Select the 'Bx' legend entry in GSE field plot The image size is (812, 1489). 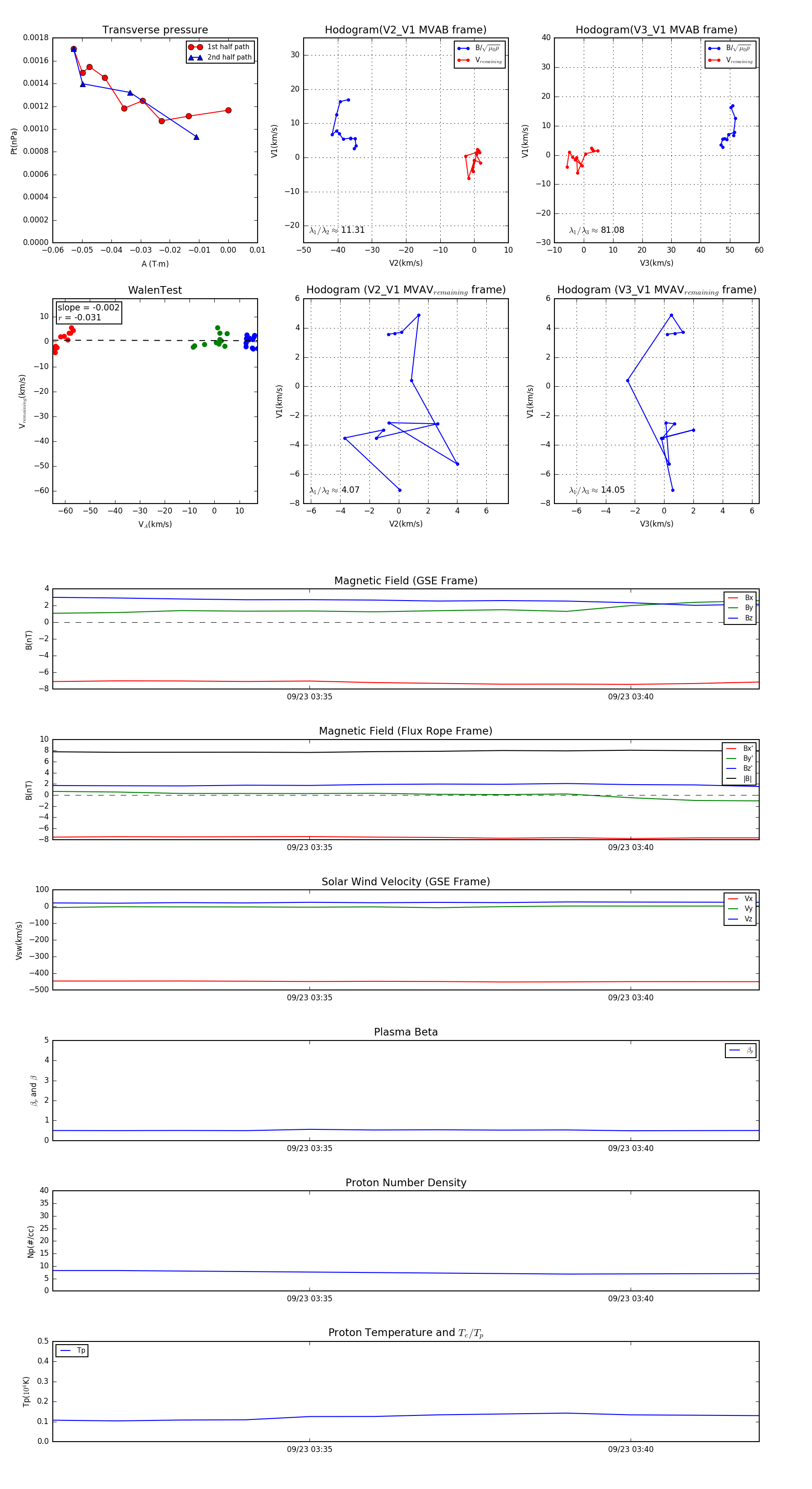[x=740, y=598]
